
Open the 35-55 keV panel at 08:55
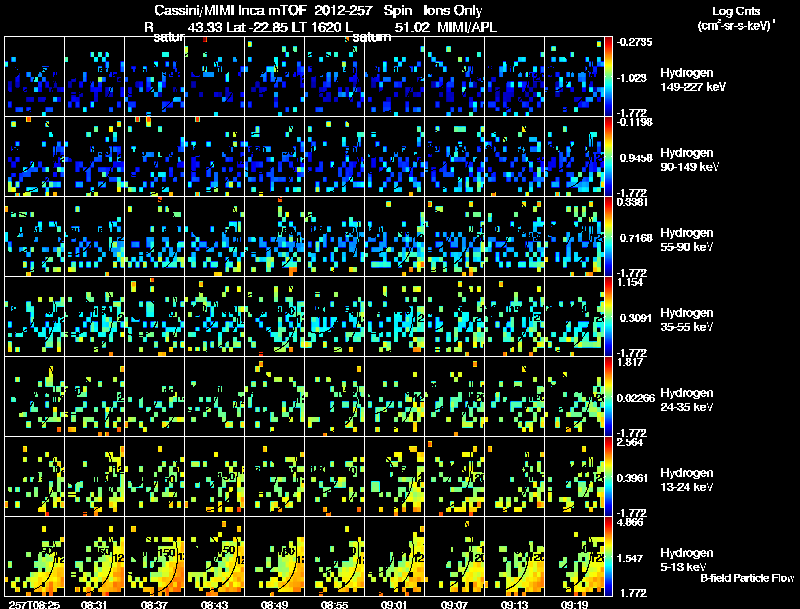point(335,317)
